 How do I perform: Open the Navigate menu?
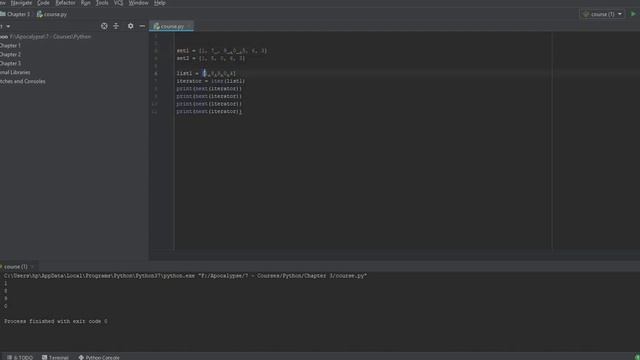coord(21,3)
